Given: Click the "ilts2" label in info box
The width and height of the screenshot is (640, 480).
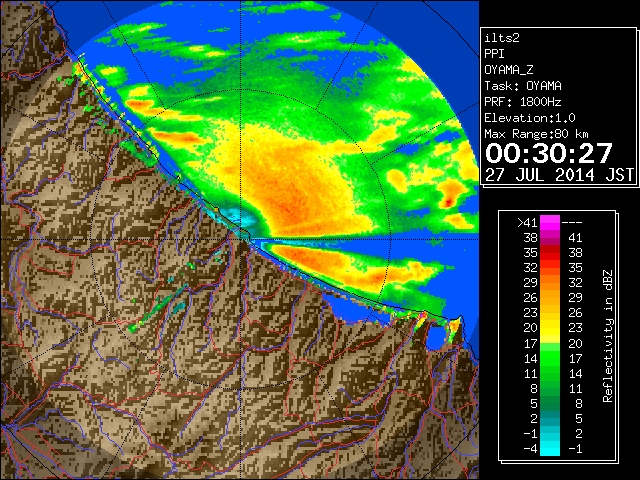Looking at the screenshot, I should [x=502, y=38].
